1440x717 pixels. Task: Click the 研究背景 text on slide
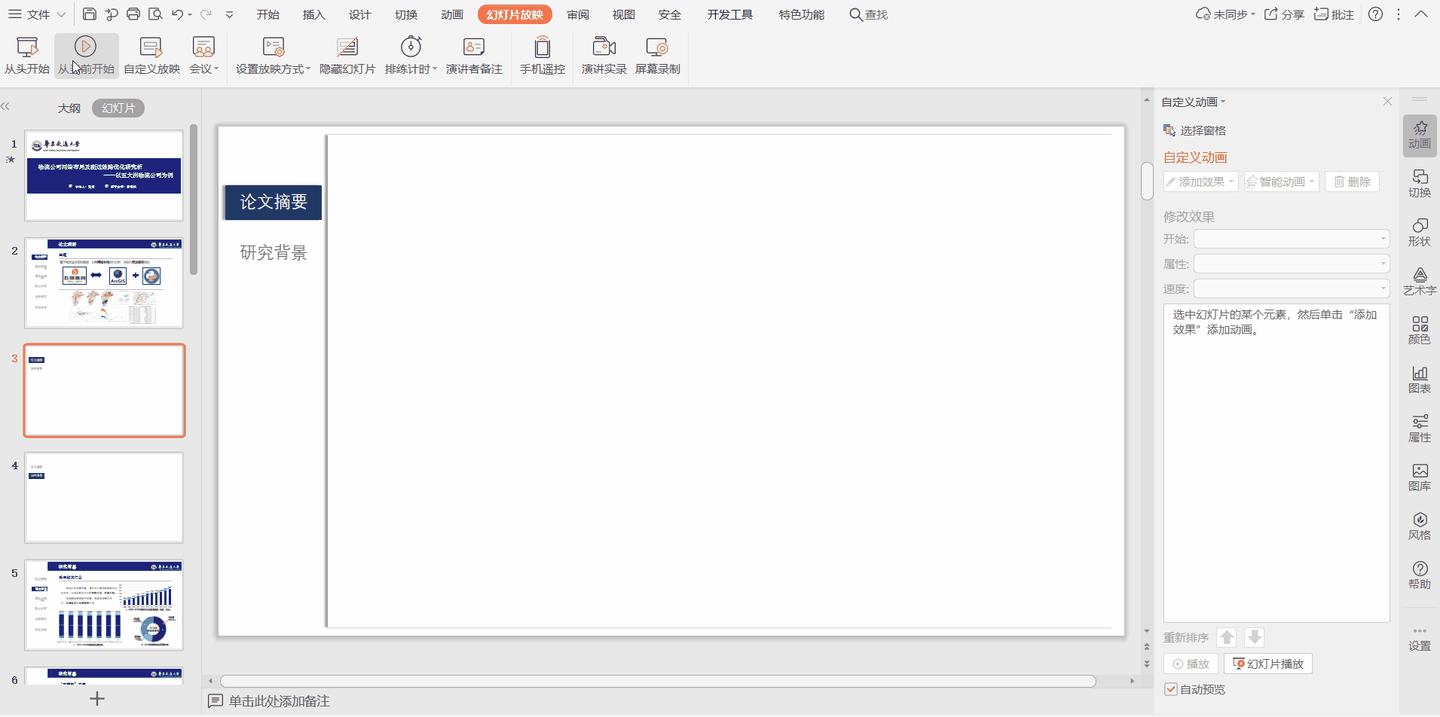(x=273, y=253)
